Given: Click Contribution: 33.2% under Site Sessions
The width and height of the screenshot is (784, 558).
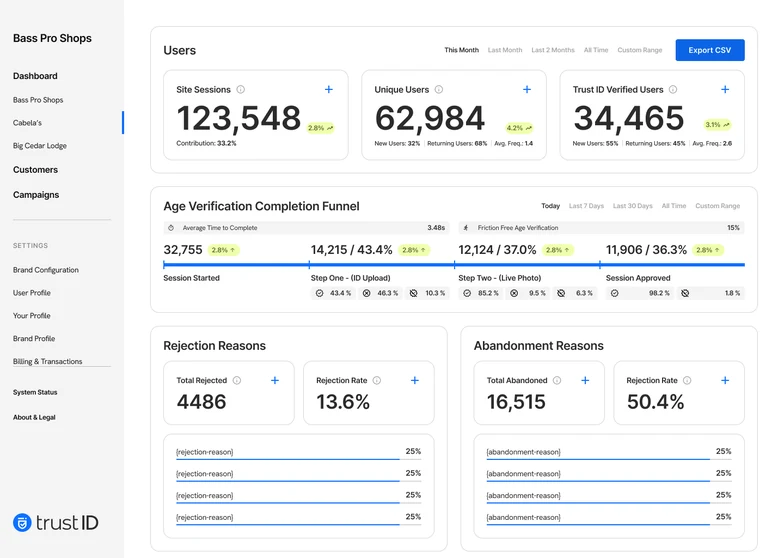Looking at the screenshot, I should [x=206, y=144].
